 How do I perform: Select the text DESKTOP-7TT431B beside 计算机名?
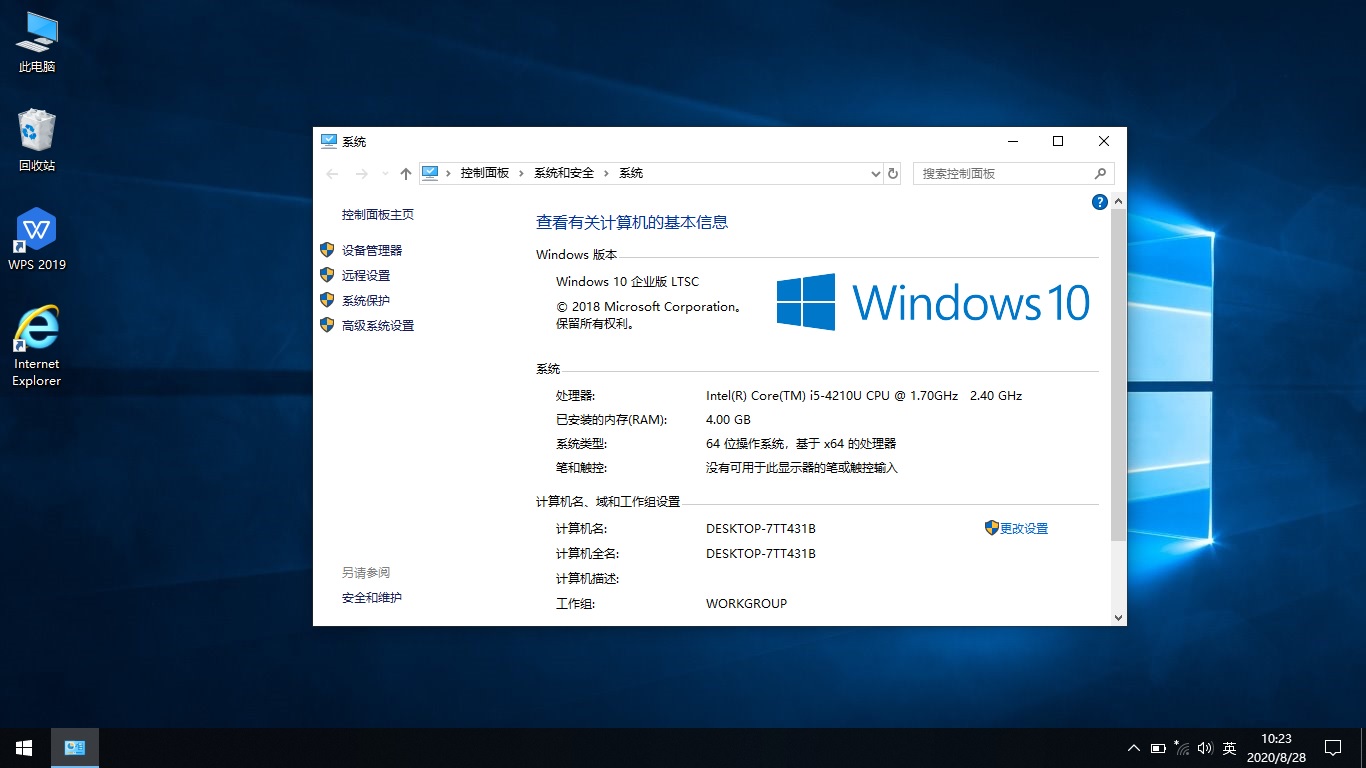point(761,529)
